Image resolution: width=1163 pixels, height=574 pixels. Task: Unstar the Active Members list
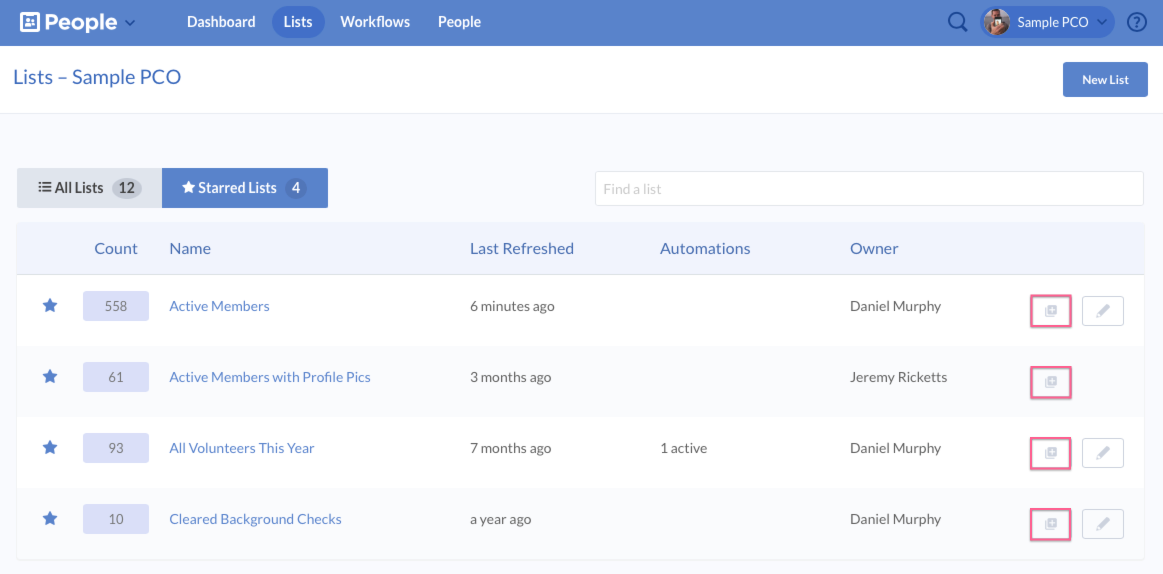[50, 306]
